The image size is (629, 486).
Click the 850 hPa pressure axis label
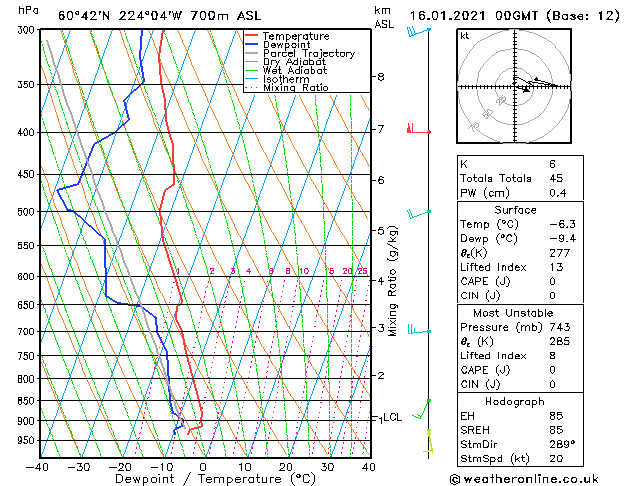(28, 401)
